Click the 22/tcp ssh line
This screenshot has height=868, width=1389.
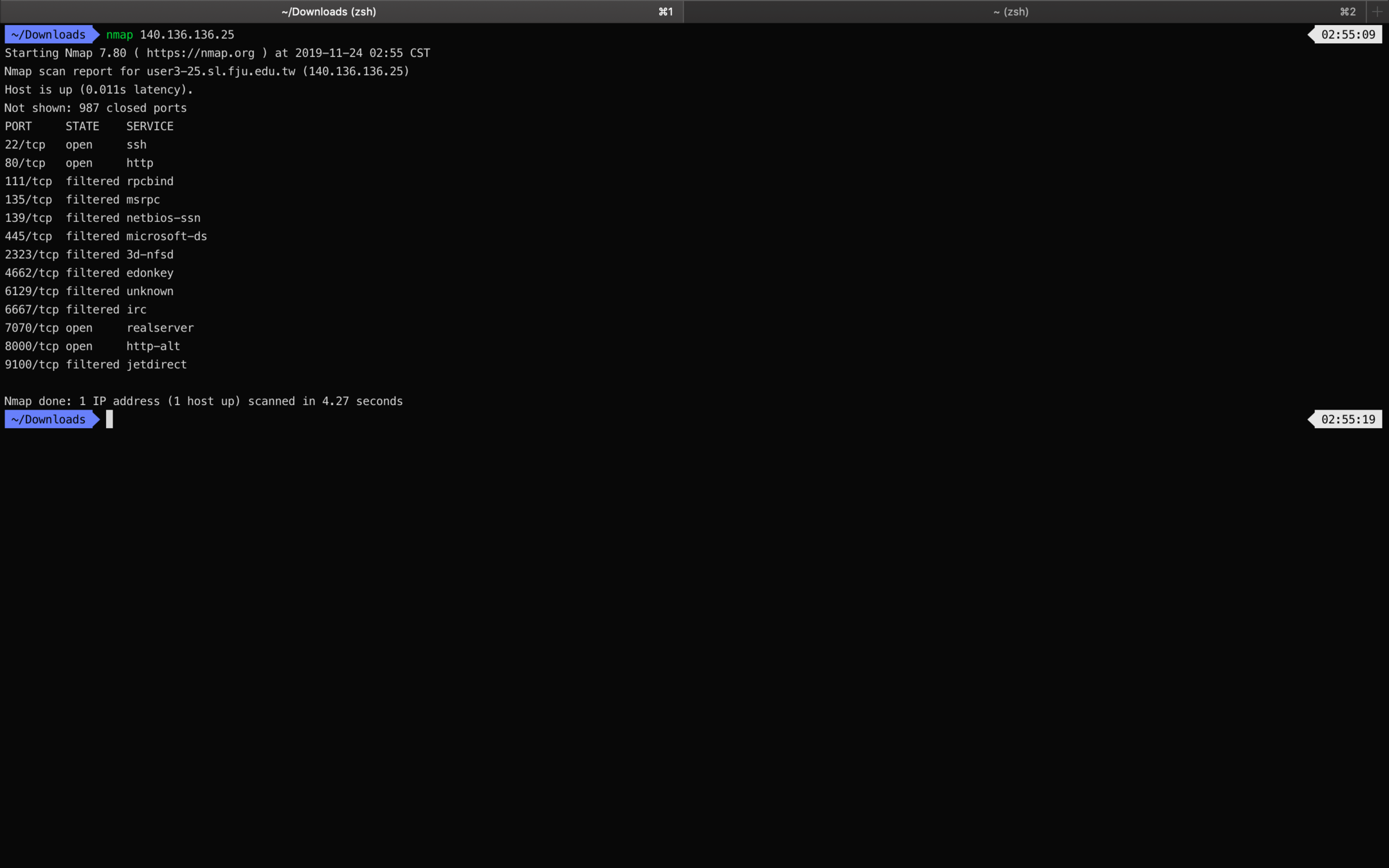[x=75, y=145]
